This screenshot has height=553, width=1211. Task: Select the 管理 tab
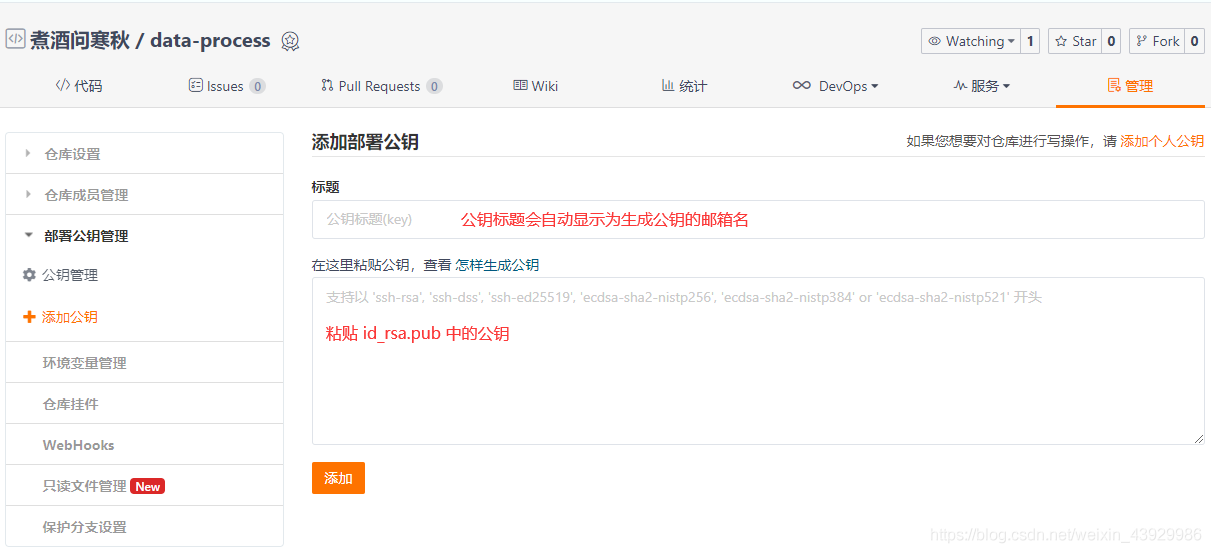click(1130, 86)
